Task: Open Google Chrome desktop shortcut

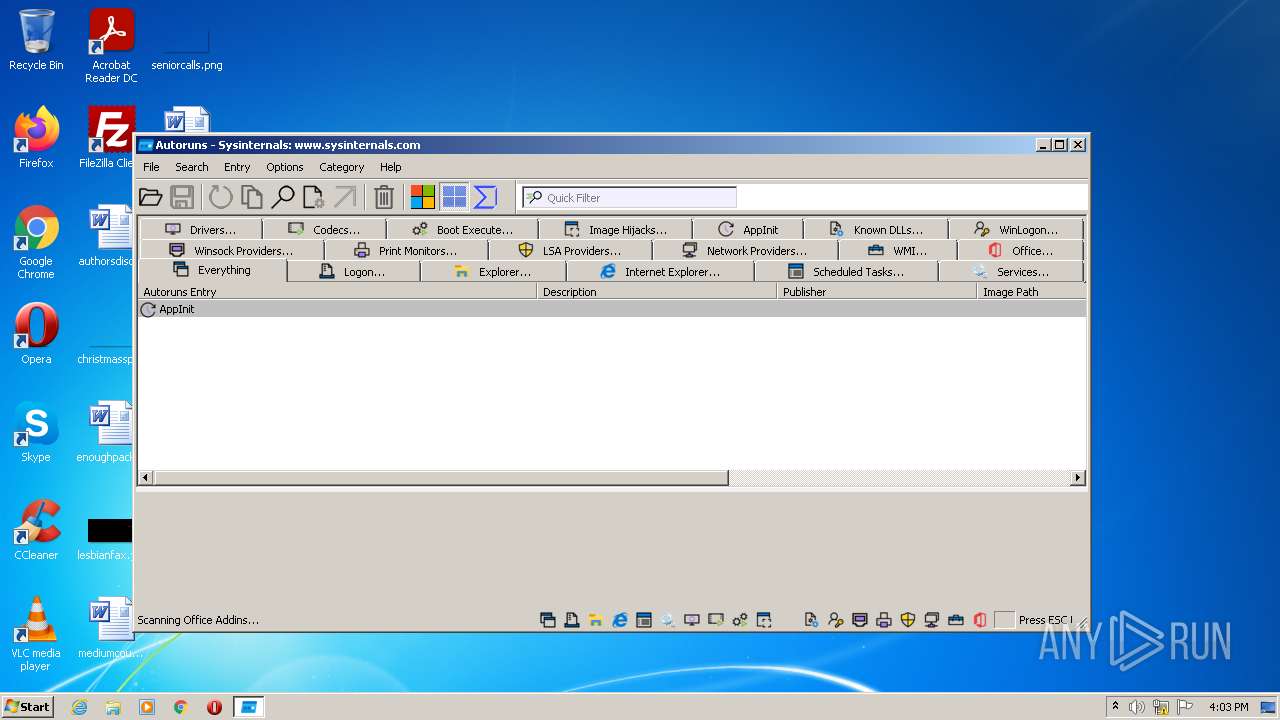Action: (36, 242)
